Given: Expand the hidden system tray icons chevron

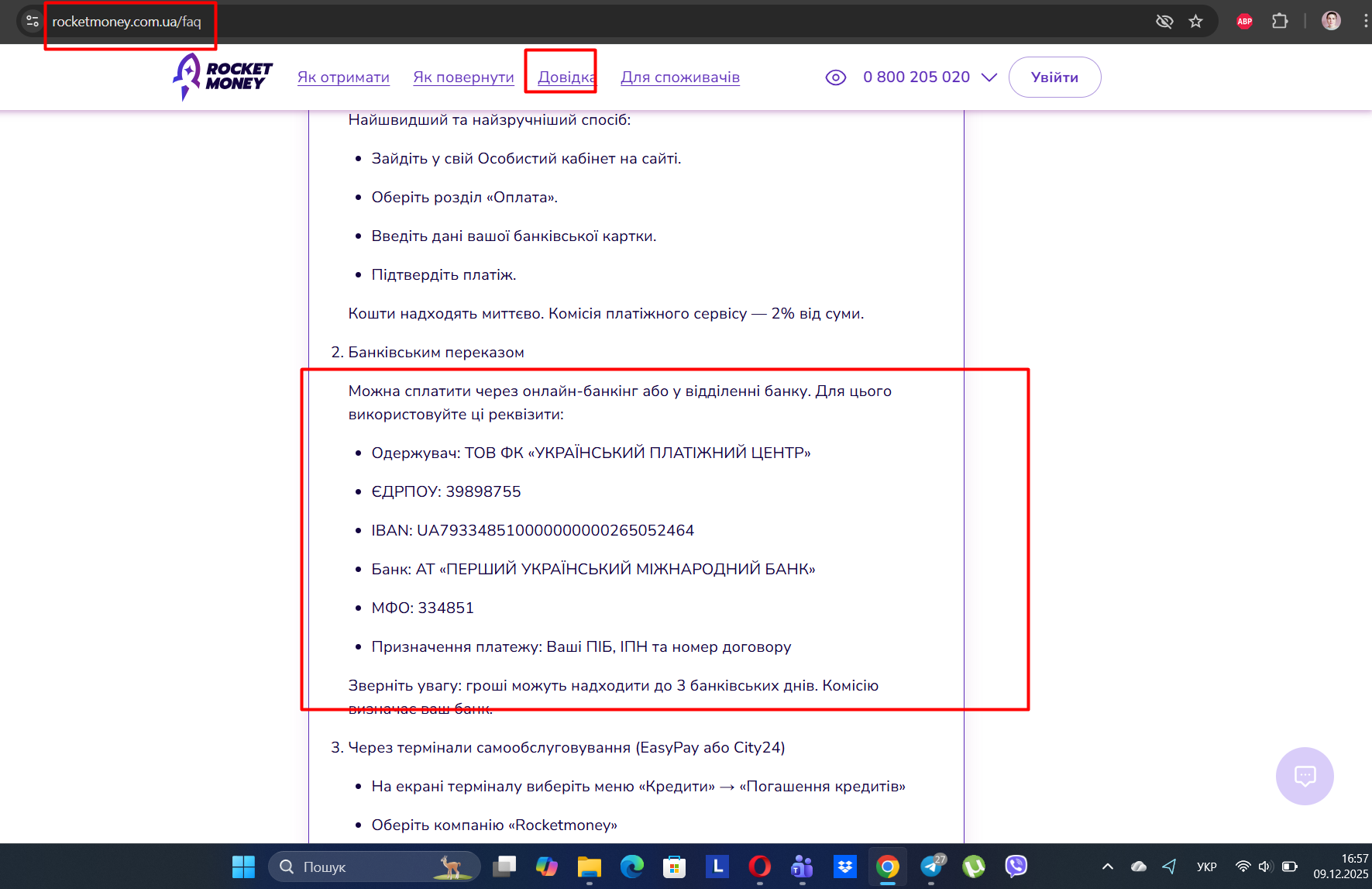Looking at the screenshot, I should 1108,867.
